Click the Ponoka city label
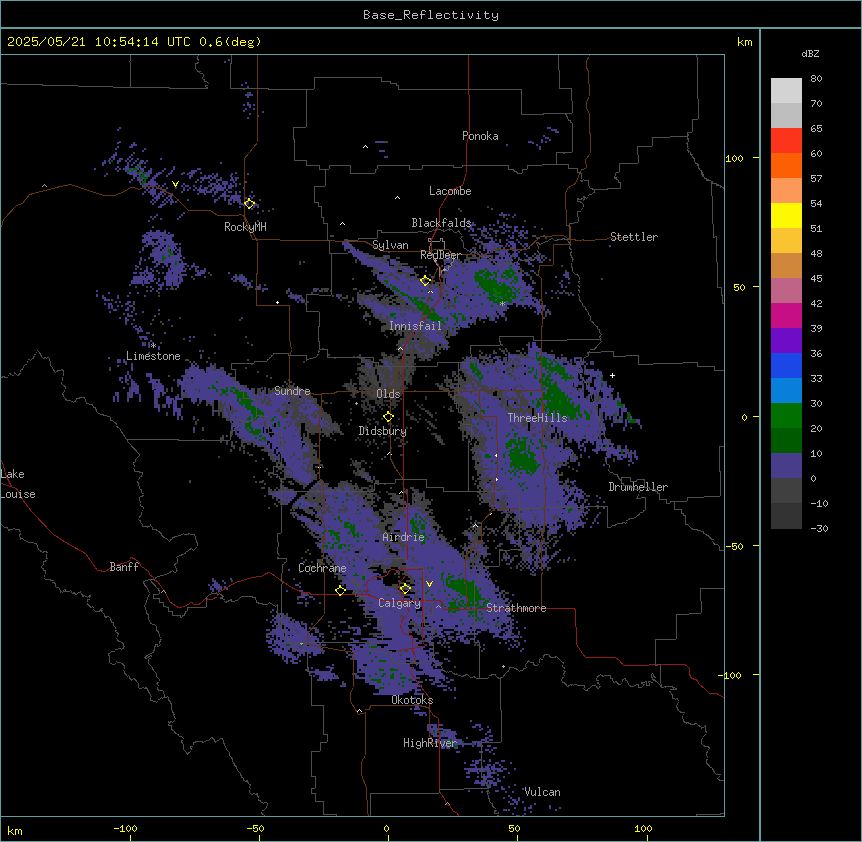 [480, 136]
